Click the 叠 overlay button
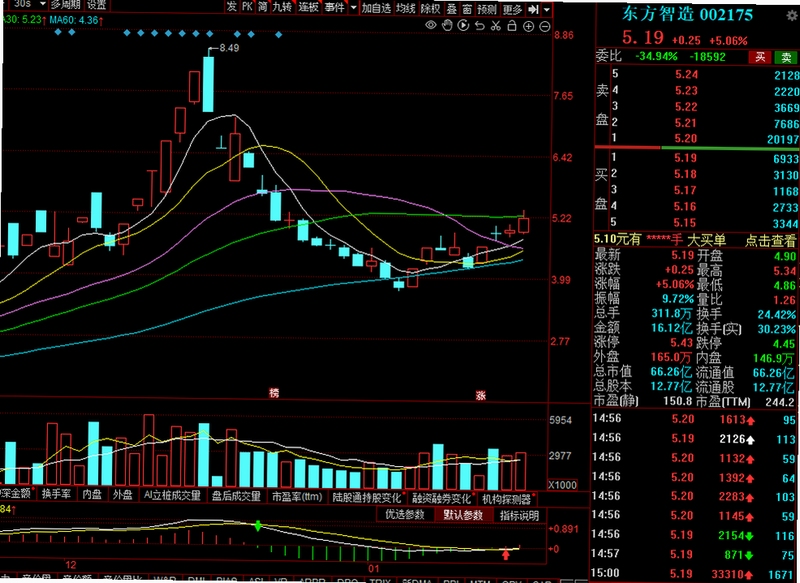 [452, 9]
